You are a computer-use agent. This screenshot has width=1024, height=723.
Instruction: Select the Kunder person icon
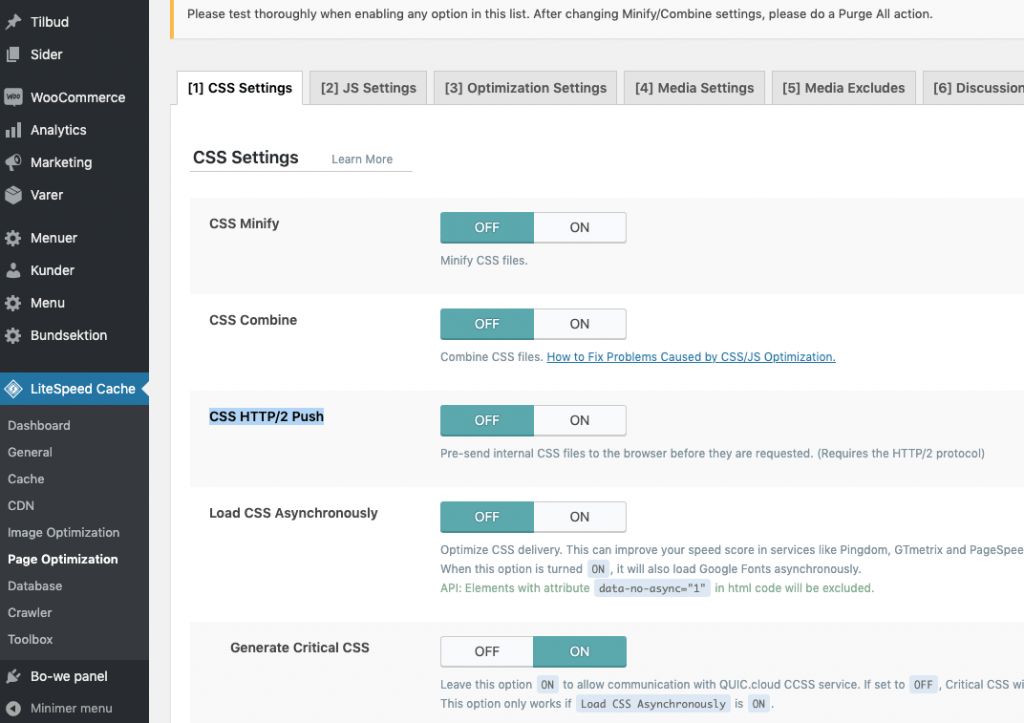12,270
